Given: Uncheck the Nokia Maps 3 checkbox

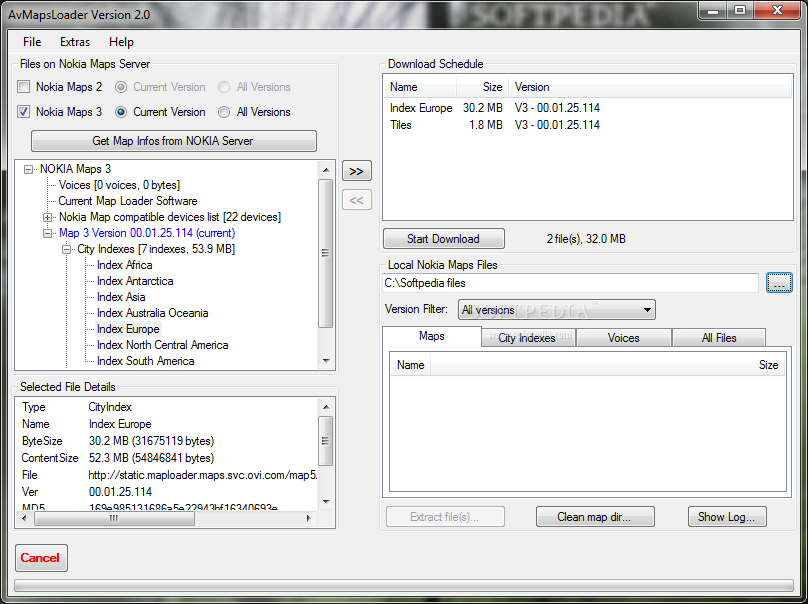Looking at the screenshot, I should [x=24, y=111].
